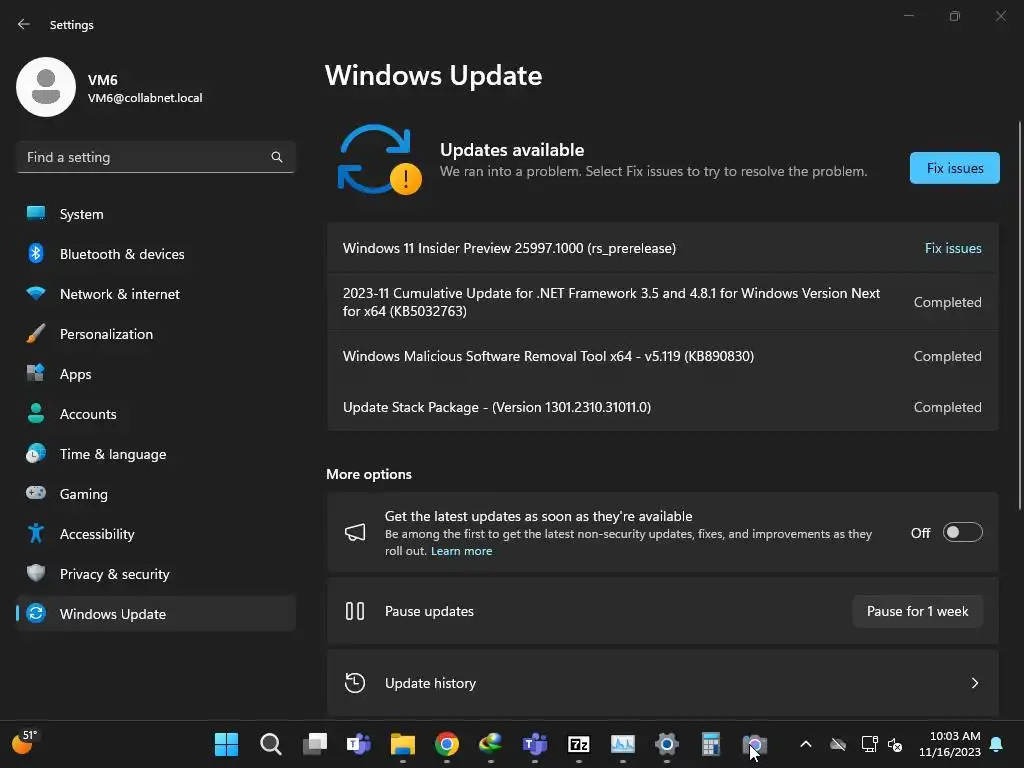The image size is (1024, 768).
Task: Select the System monitor icon in sidebar
Action: (x=36, y=214)
